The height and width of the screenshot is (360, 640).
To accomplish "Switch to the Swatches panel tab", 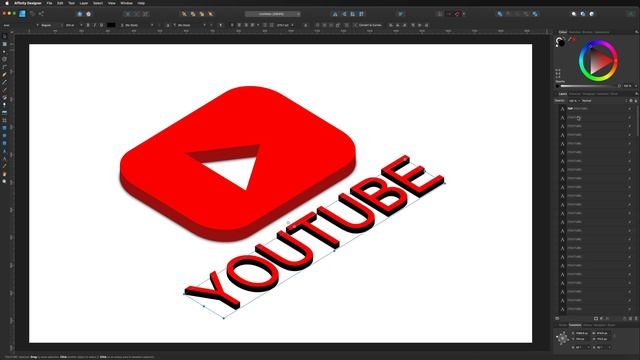I will click(575, 32).
